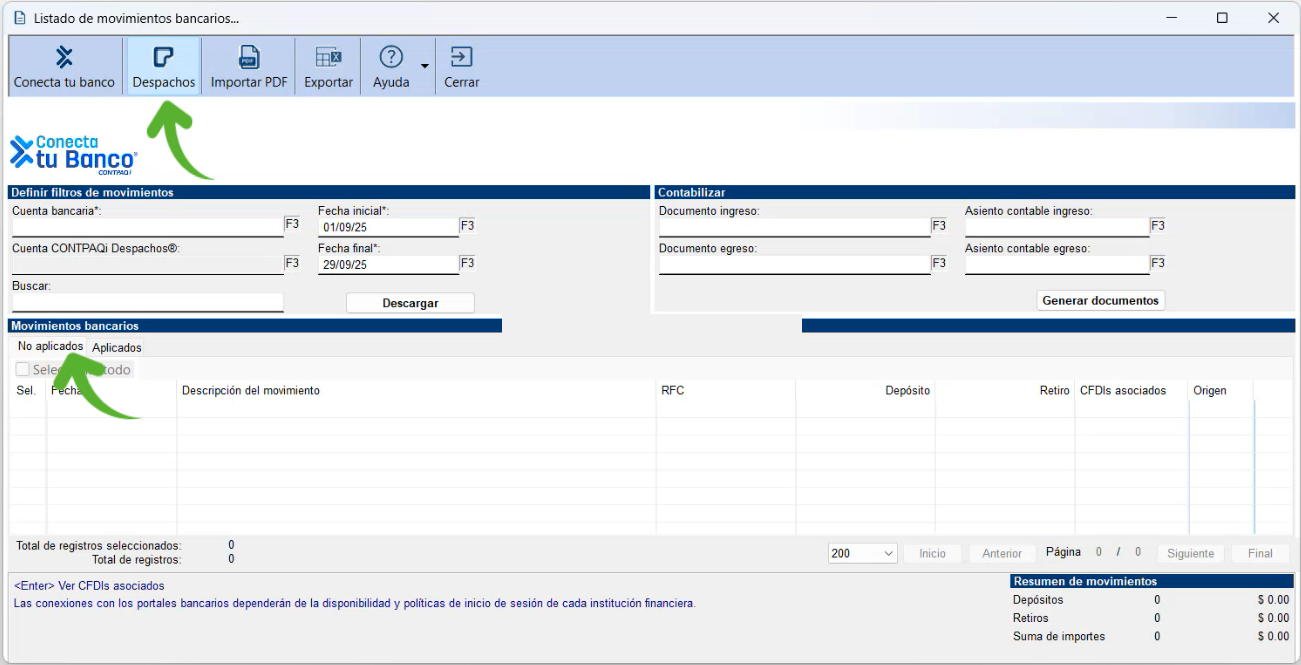
Task: Click the Cerrar exit icon
Action: pos(461,58)
